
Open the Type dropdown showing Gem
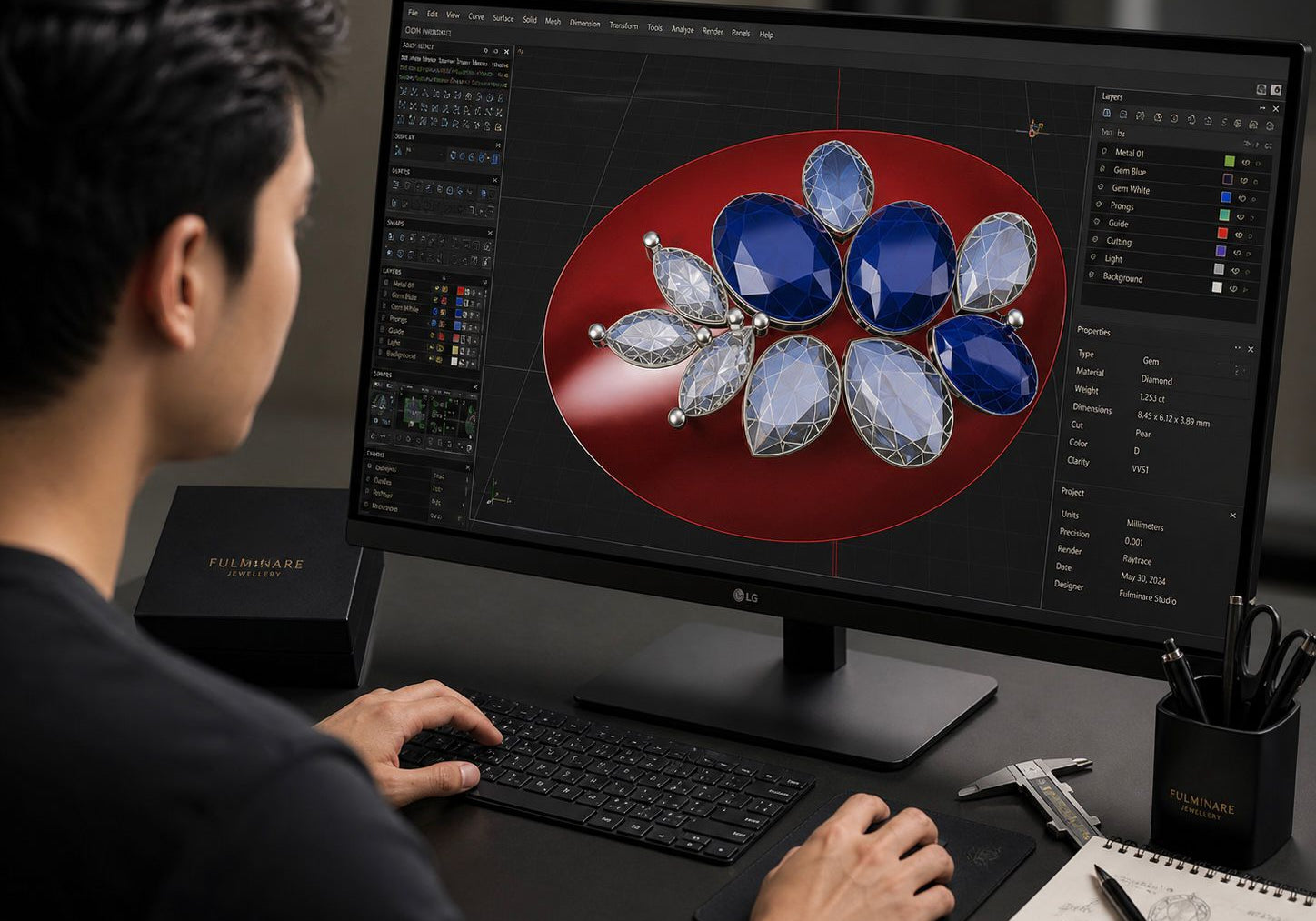[x=1151, y=361]
